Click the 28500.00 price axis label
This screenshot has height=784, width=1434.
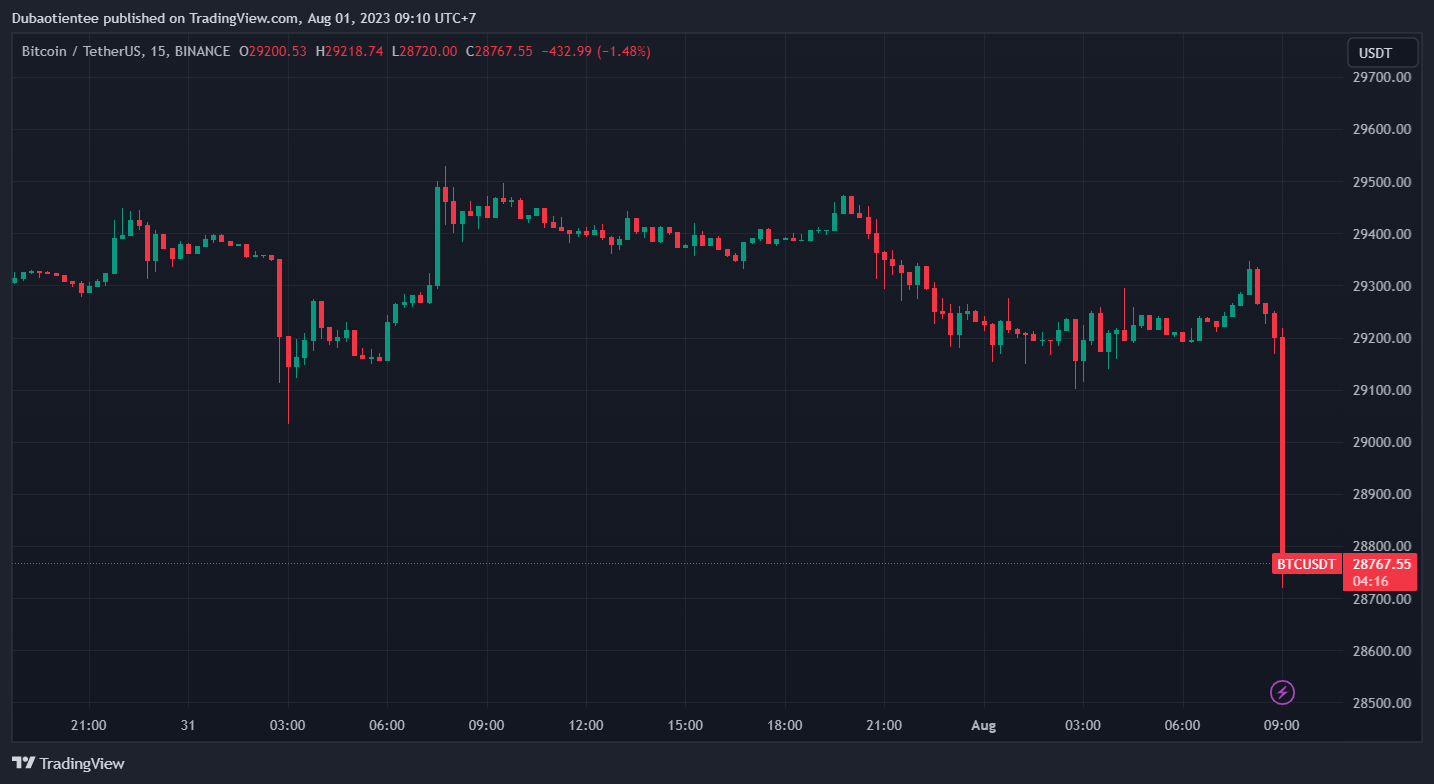(1380, 703)
